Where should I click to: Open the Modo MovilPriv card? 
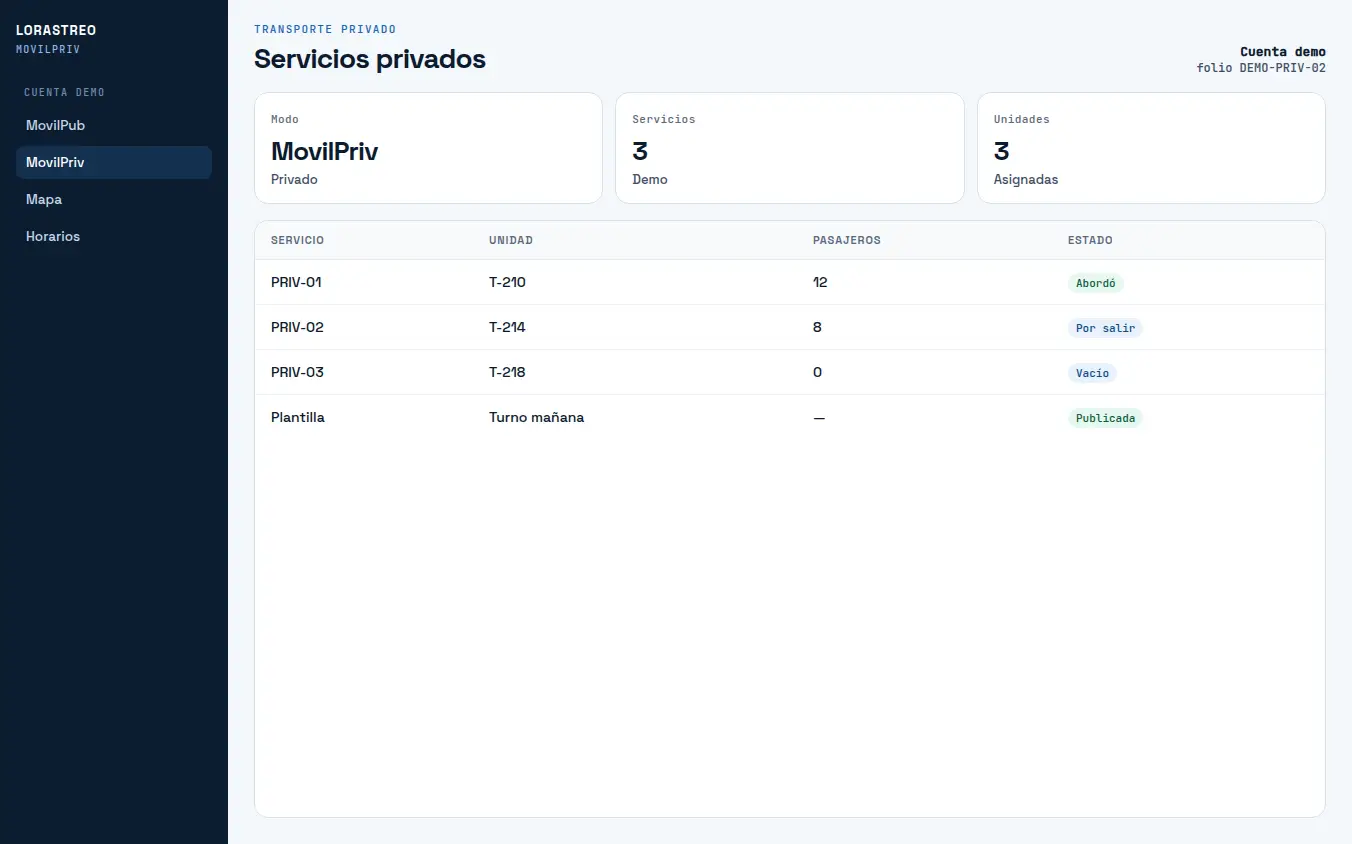[x=428, y=148]
